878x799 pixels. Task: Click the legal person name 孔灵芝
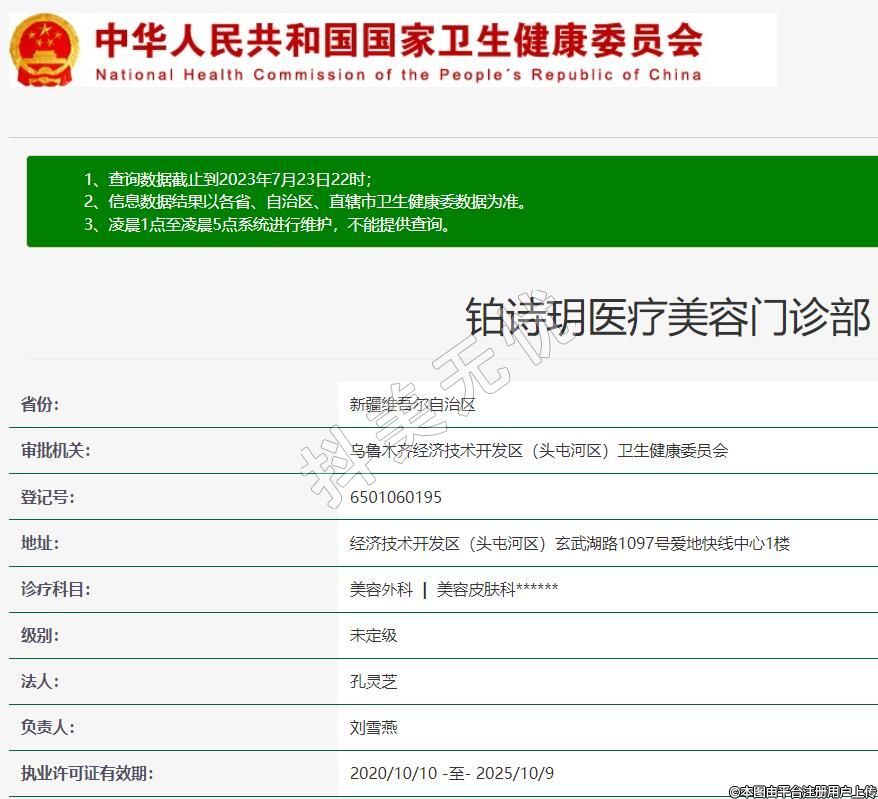pos(373,681)
